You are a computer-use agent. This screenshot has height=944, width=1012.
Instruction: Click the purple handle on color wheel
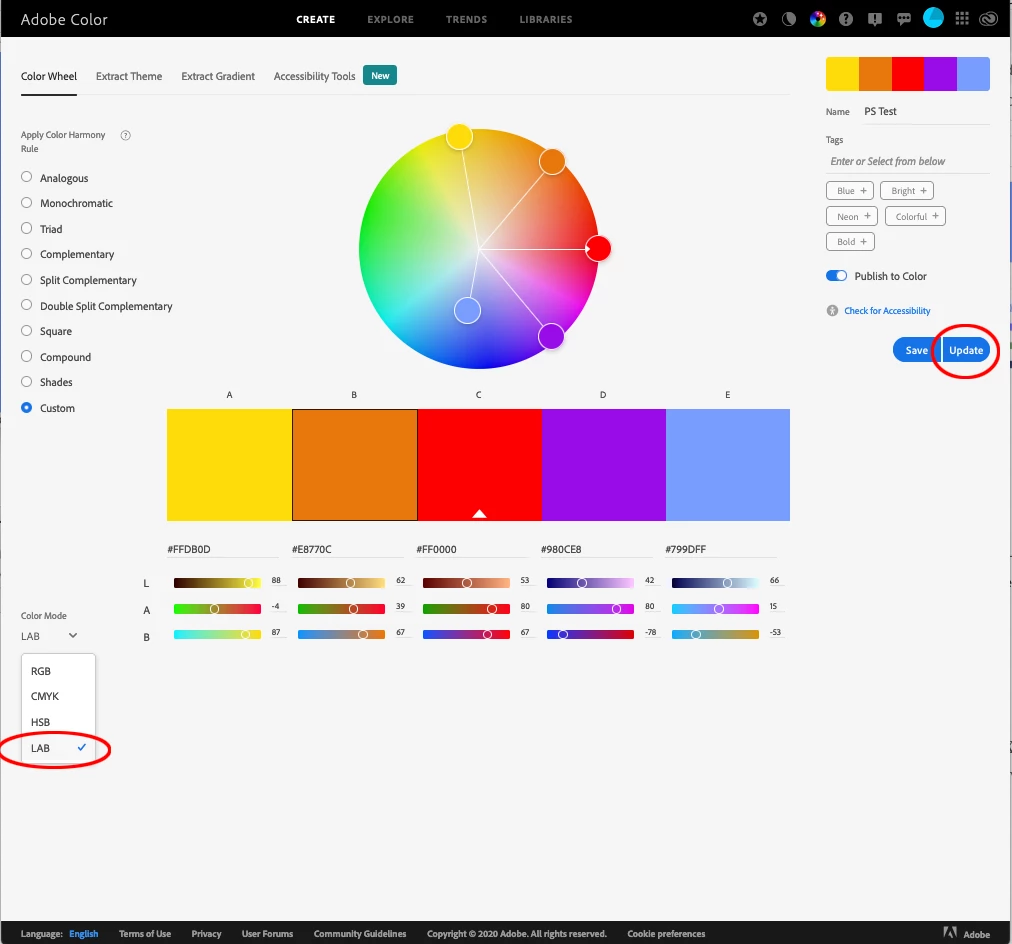pyautogui.click(x=551, y=336)
